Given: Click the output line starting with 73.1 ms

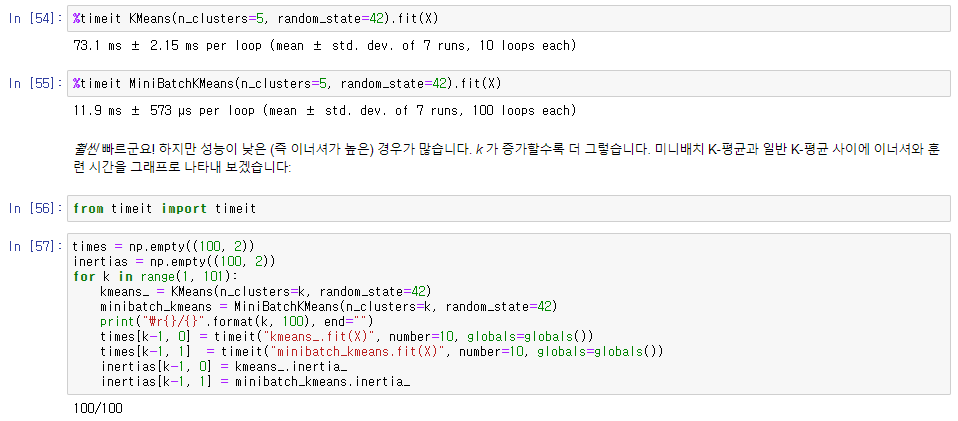Looking at the screenshot, I should point(324,46).
